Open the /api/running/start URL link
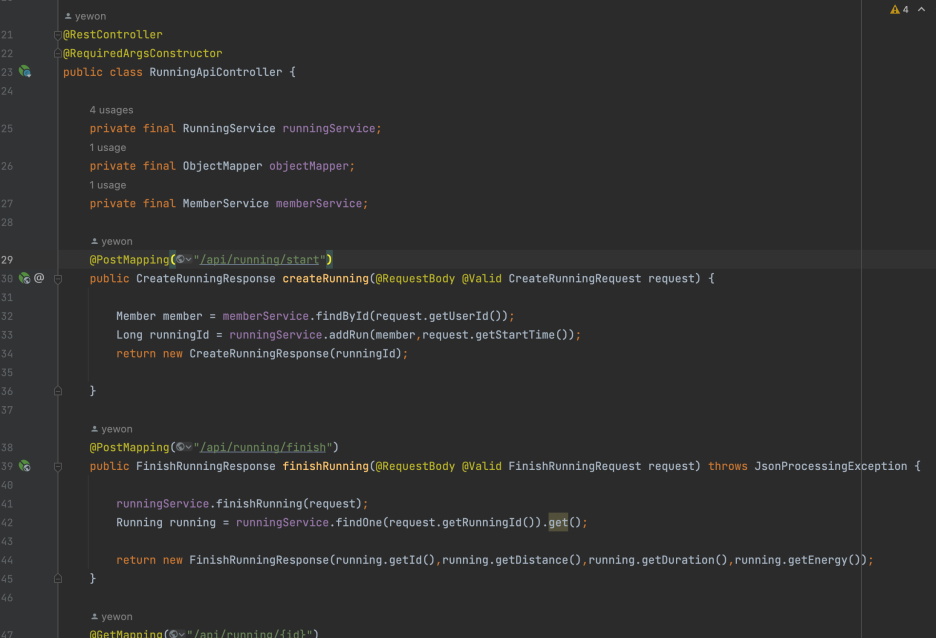The width and height of the screenshot is (936, 638). [x=260, y=260]
